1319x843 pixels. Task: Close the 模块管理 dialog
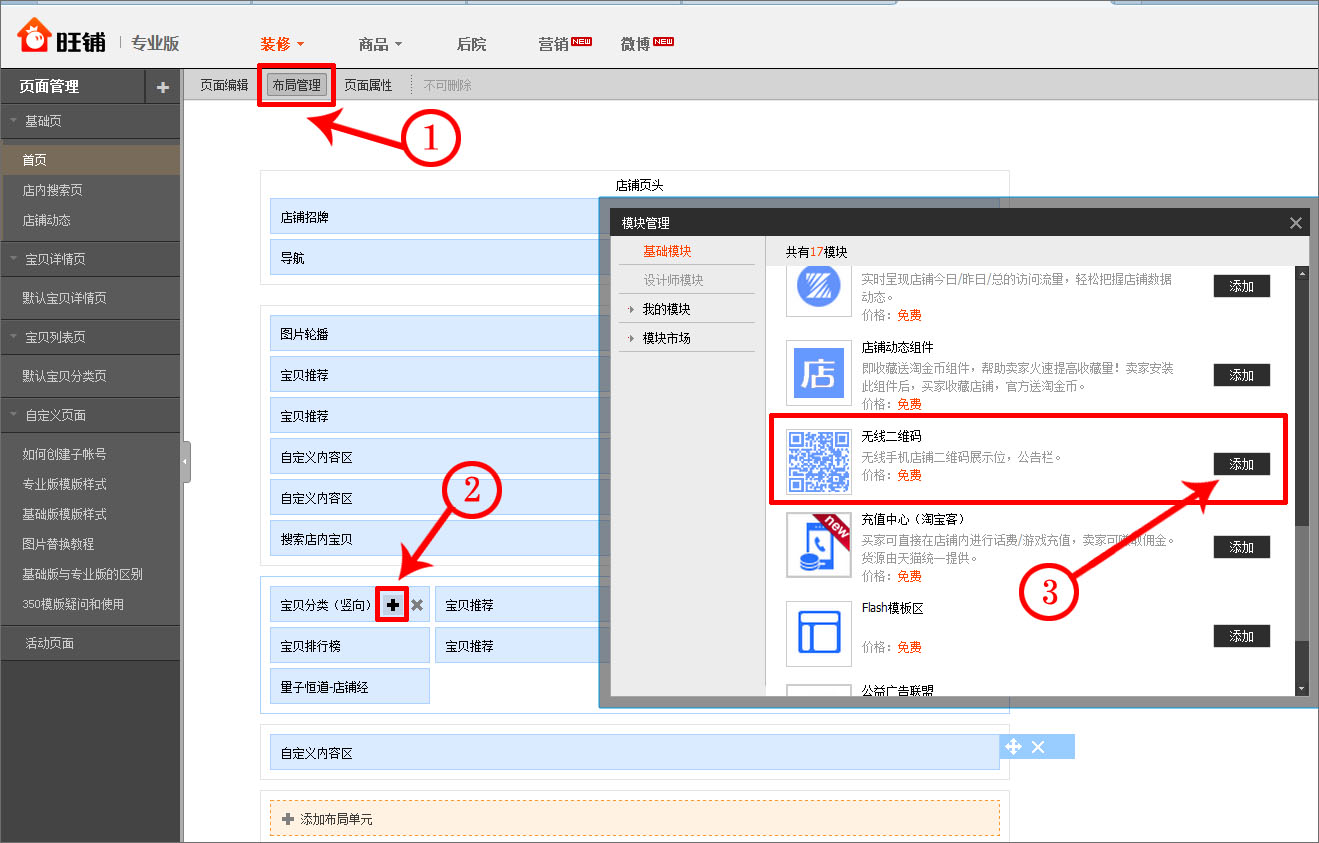[x=1296, y=223]
